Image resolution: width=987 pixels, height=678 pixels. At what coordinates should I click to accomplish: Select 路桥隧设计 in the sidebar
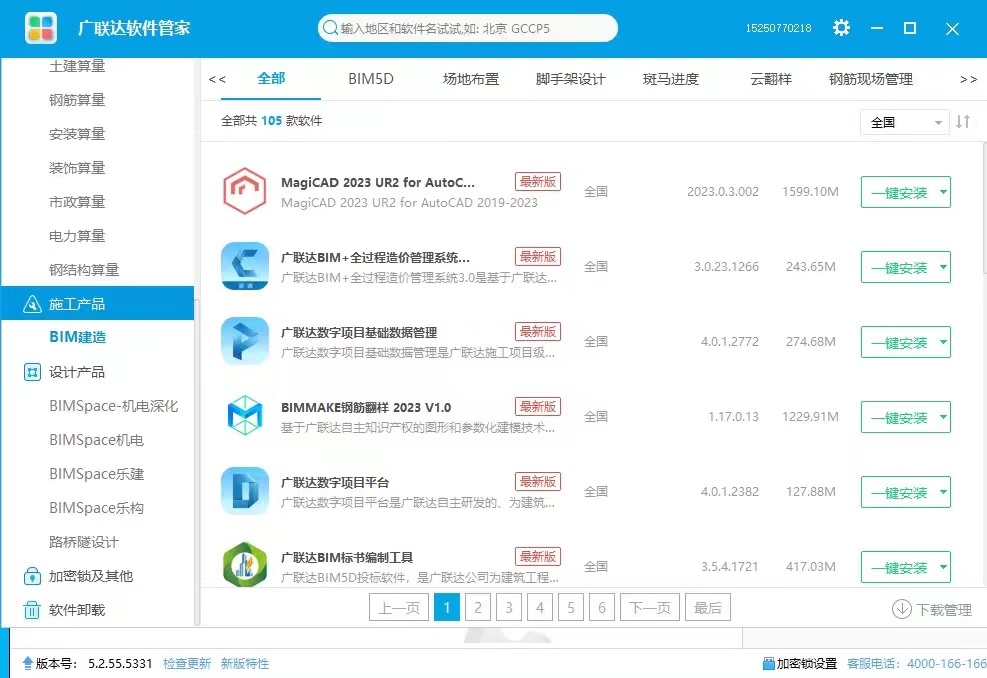(84, 542)
